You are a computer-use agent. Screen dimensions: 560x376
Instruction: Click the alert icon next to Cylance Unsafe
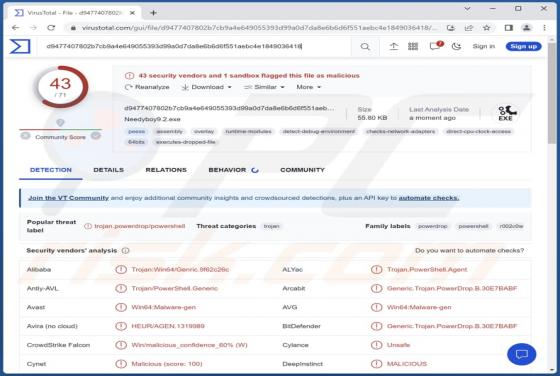click(x=376, y=345)
